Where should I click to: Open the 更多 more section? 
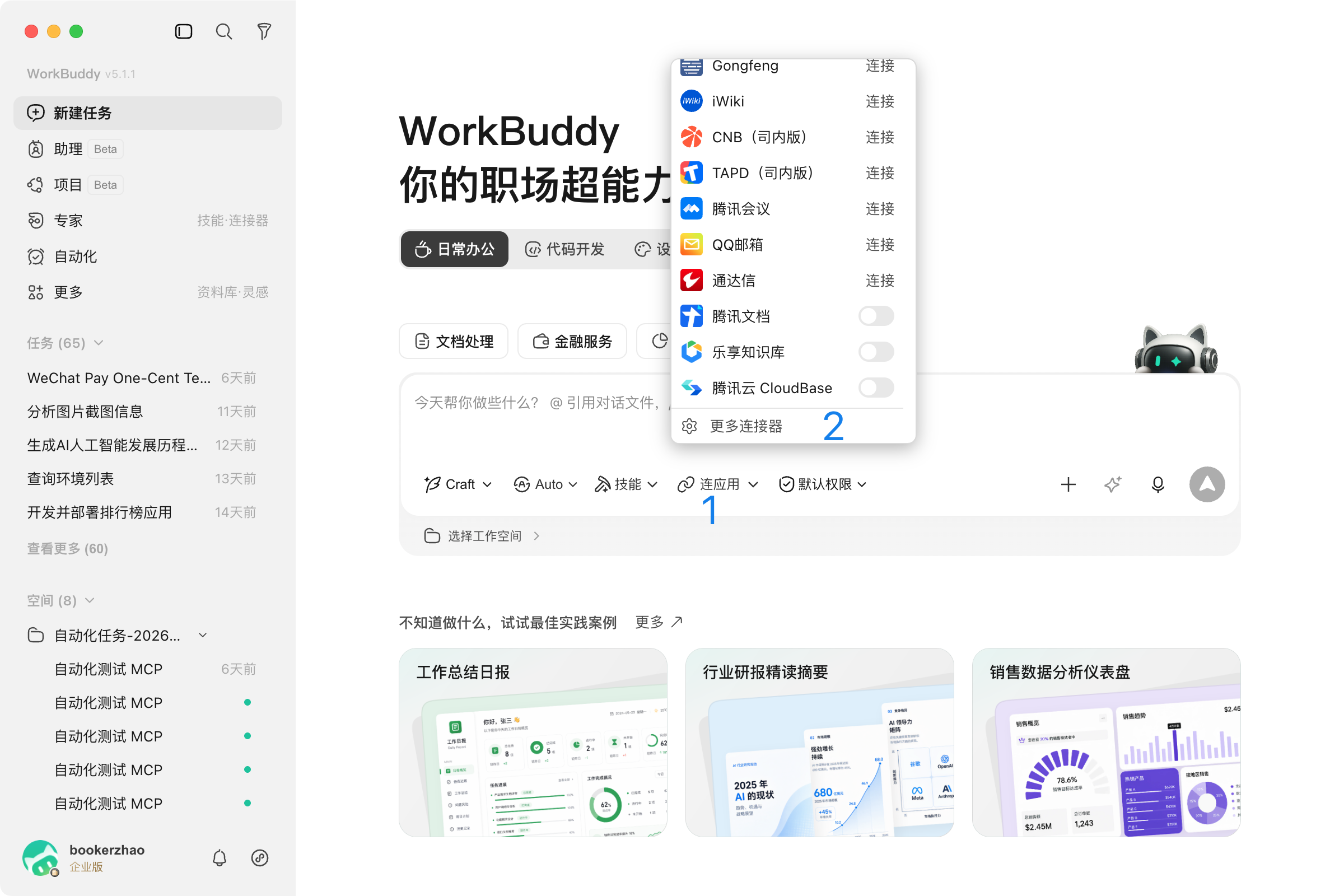click(148, 292)
